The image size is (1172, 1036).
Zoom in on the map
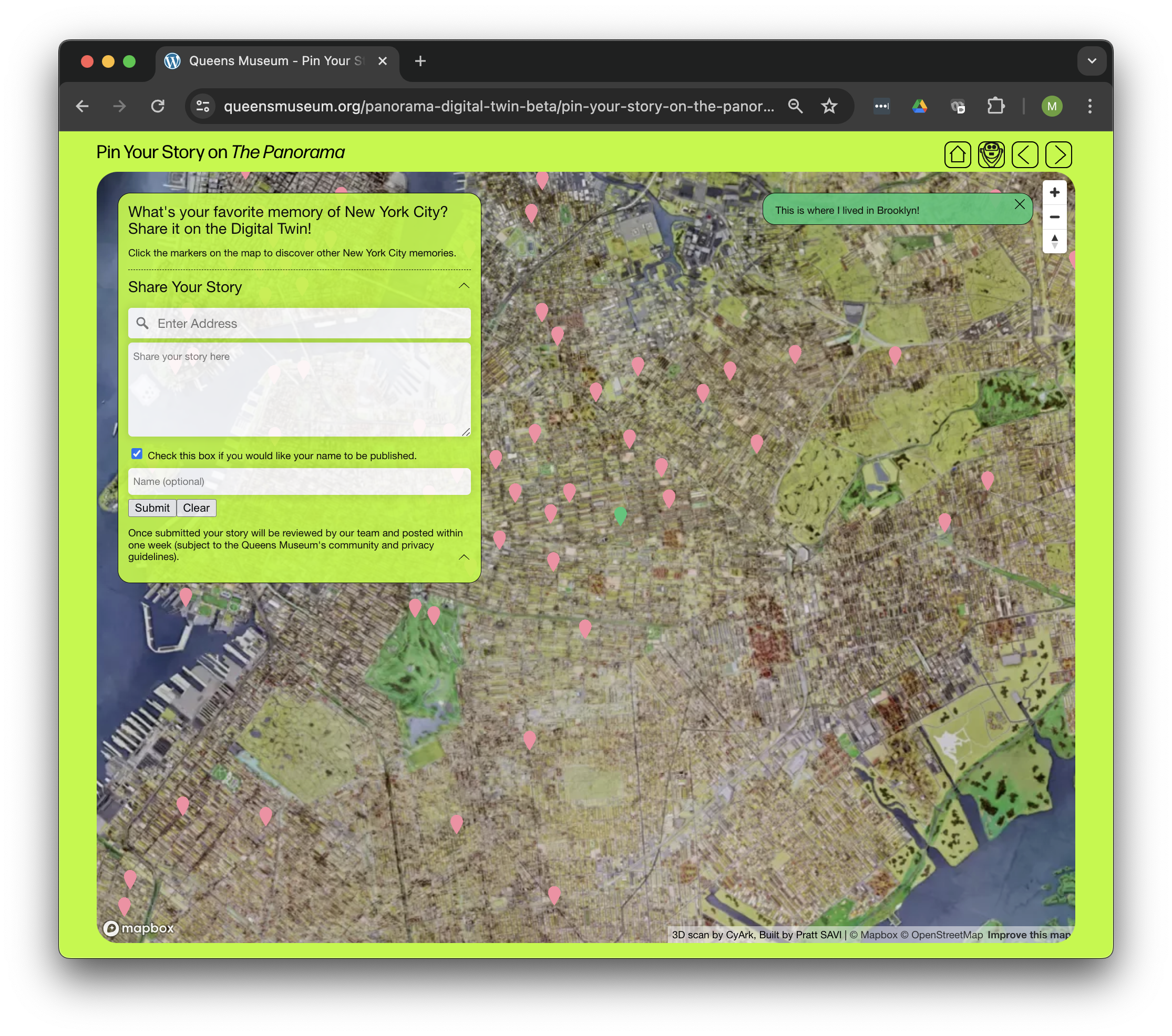(x=1054, y=192)
